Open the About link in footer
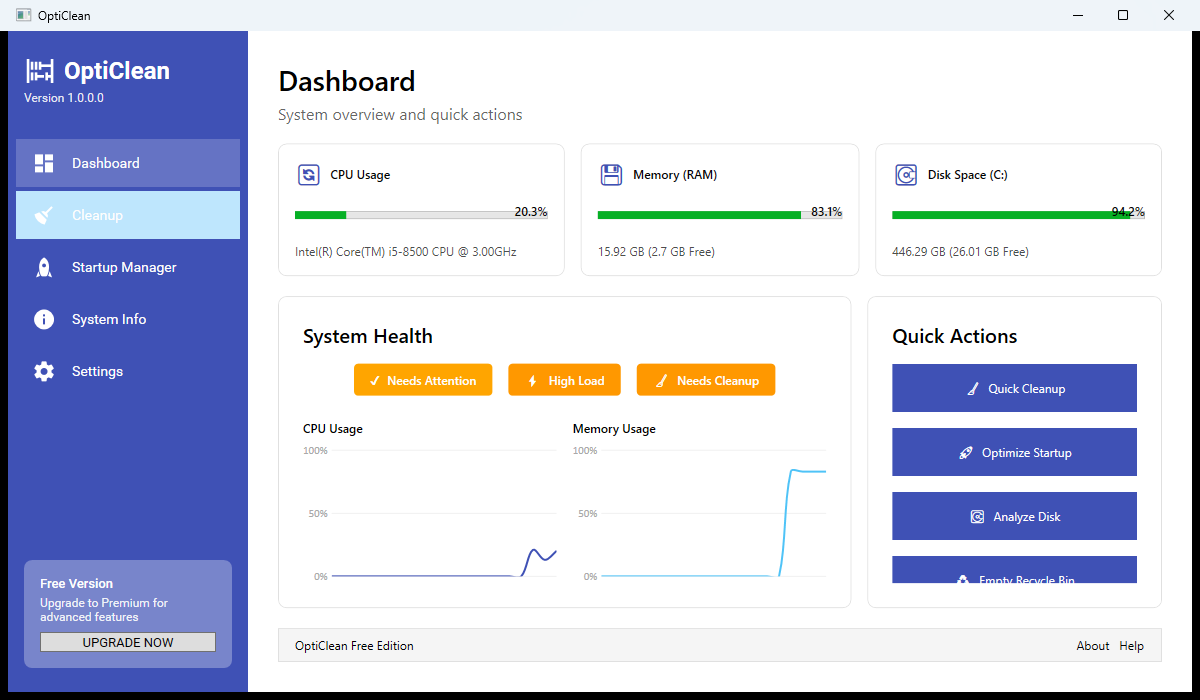1200x700 pixels. pyautogui.click(x=1093, y=646)
